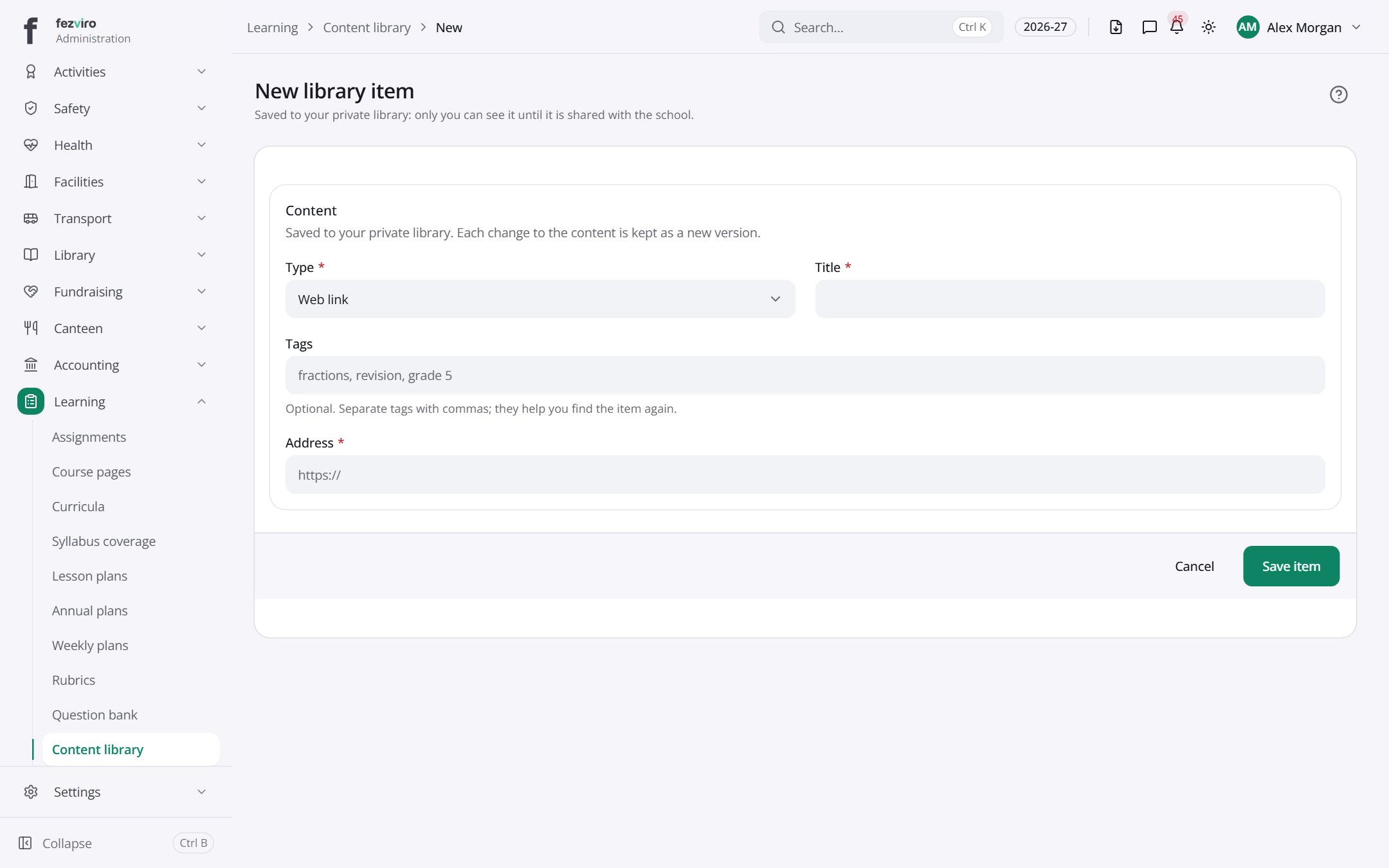
Task: Collapse the sidebar with Collapse button
Action: 116,843
